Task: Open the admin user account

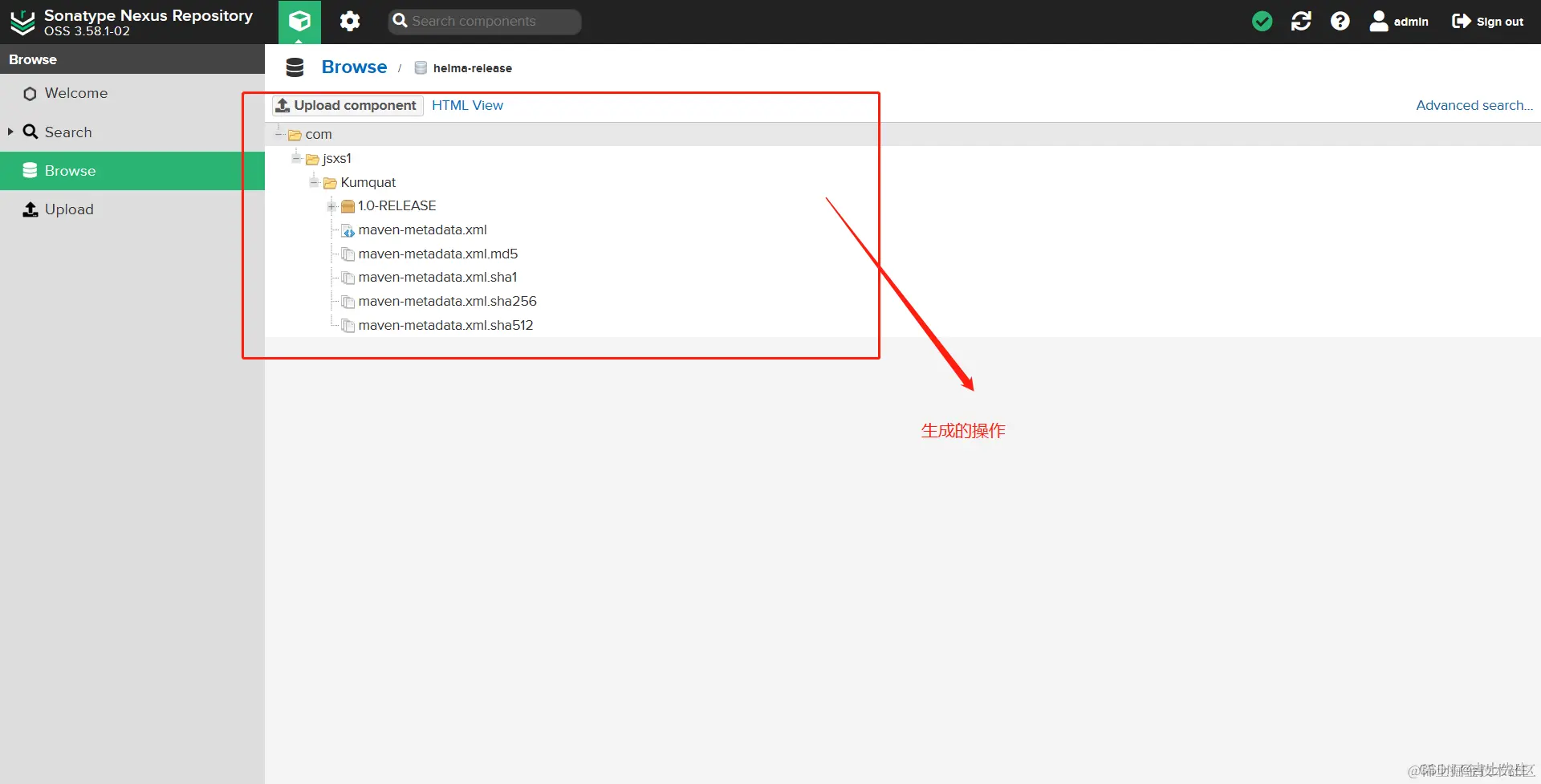Action: coord(1399,22)
